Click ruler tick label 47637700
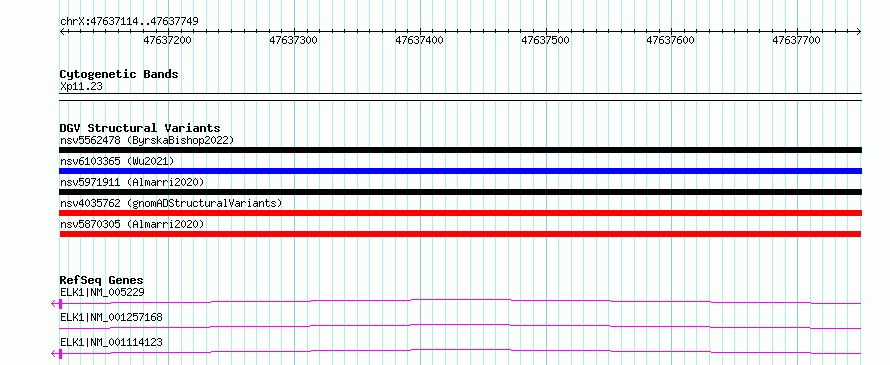This screenshot has width=890, height=365. pos(797,40)
